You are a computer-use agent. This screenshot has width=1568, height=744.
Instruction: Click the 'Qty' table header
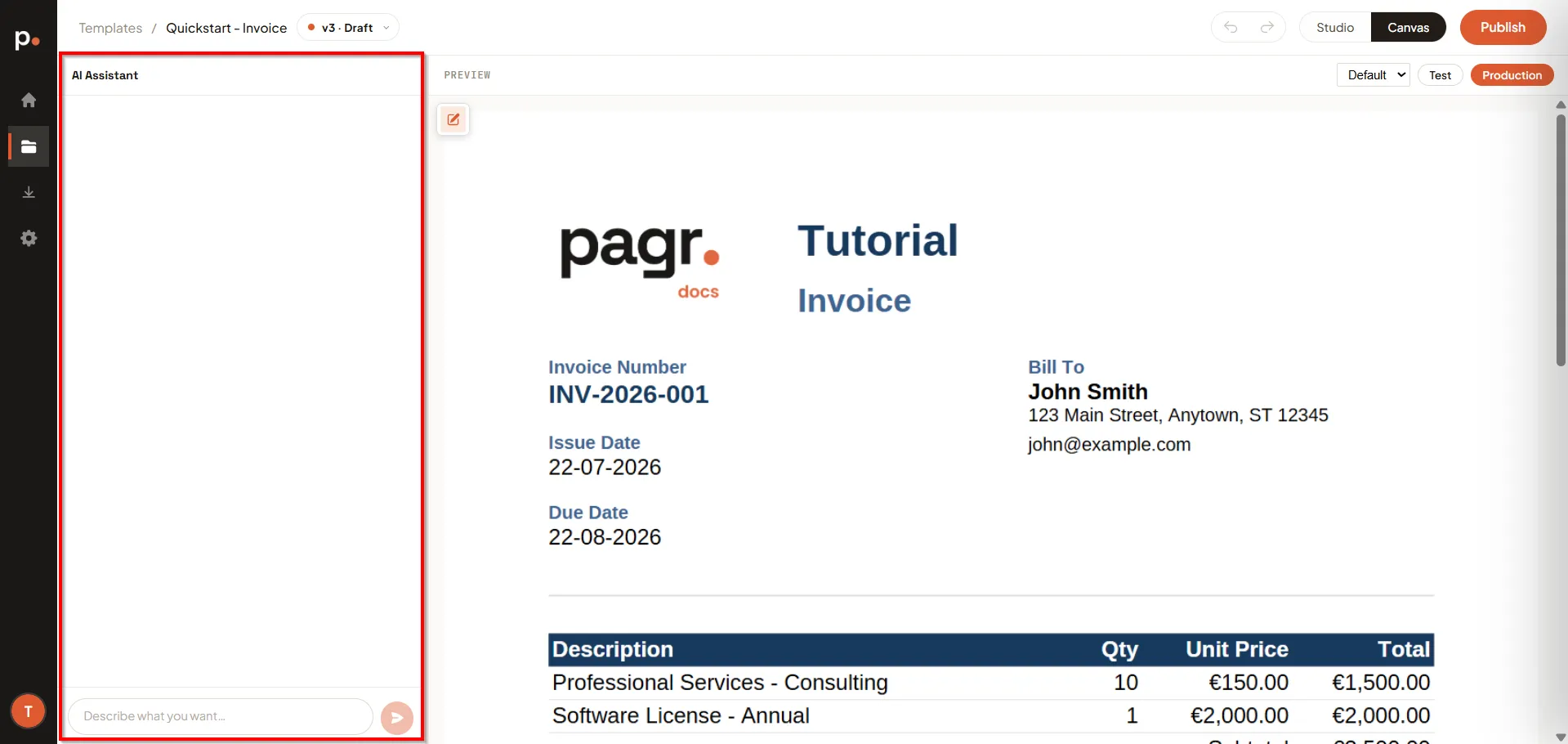pyautogui.click(x=1119, y=650)
